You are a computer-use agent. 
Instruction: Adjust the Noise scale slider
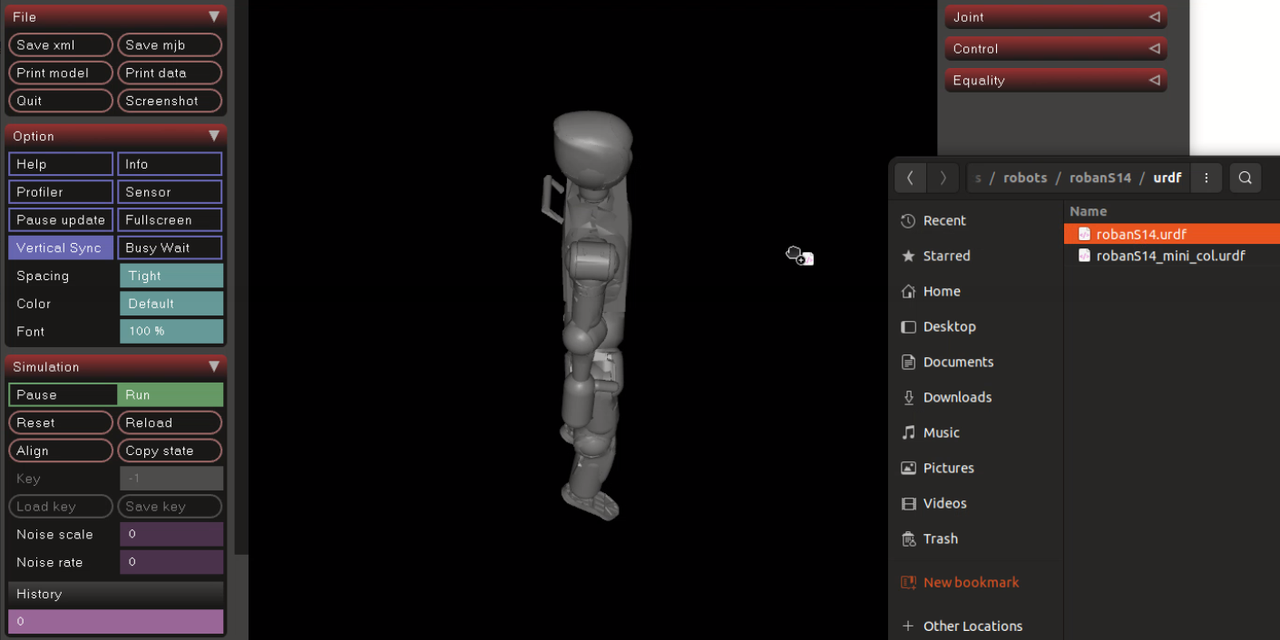click(171, 534)
